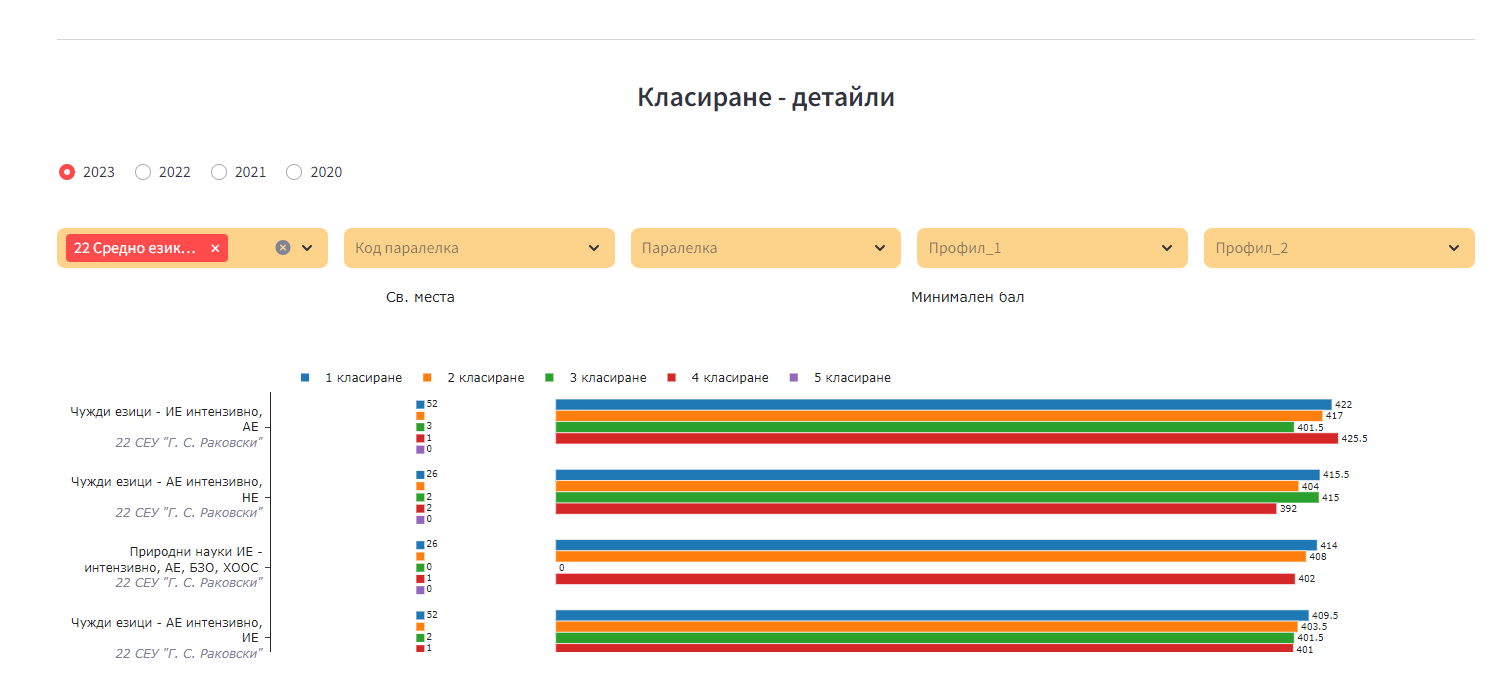Clear all selections in school filter

pos(283,248)
